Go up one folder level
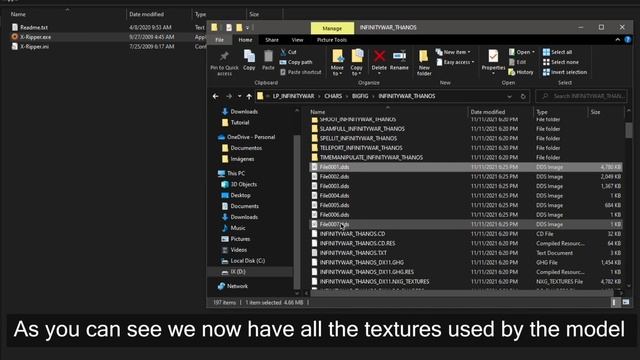Image resolution: width=640 pixels, height=360 pixels. tap(249, 96)
